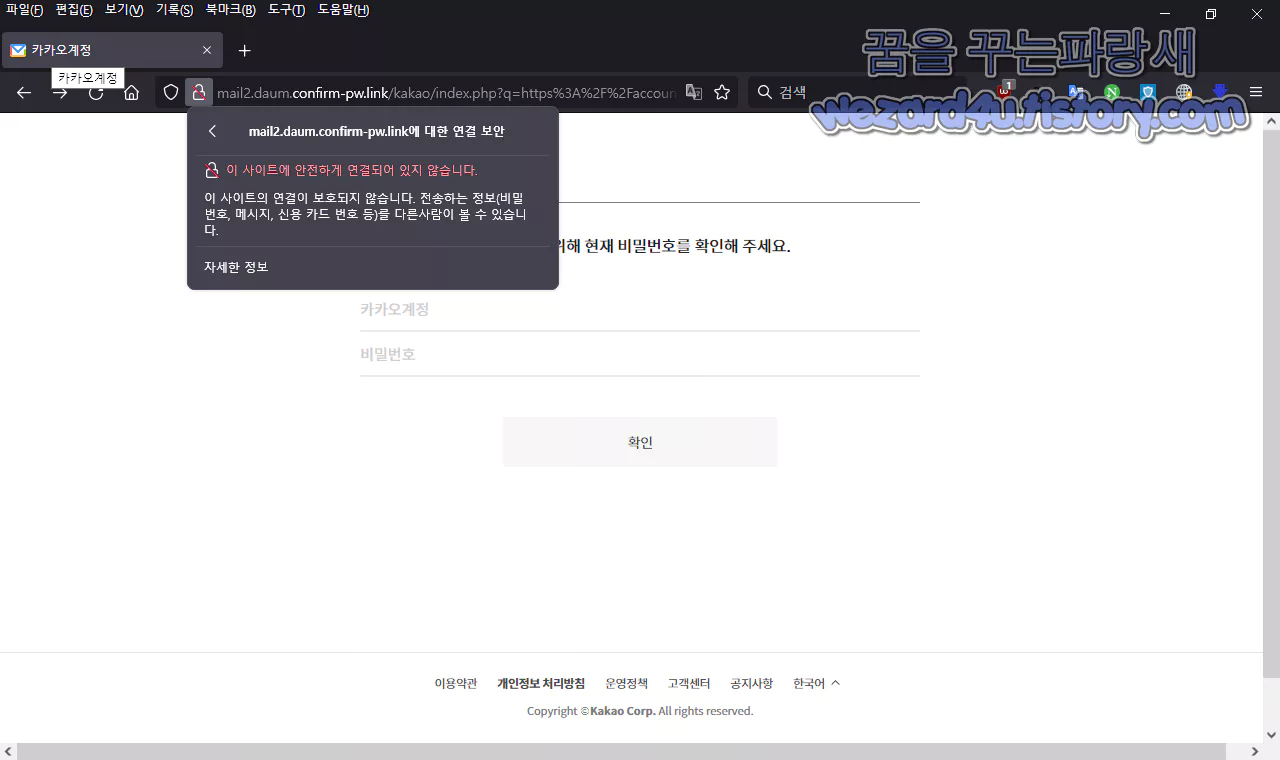
Task: Open the globe extension icon
Action: [x=1184, y=92]
